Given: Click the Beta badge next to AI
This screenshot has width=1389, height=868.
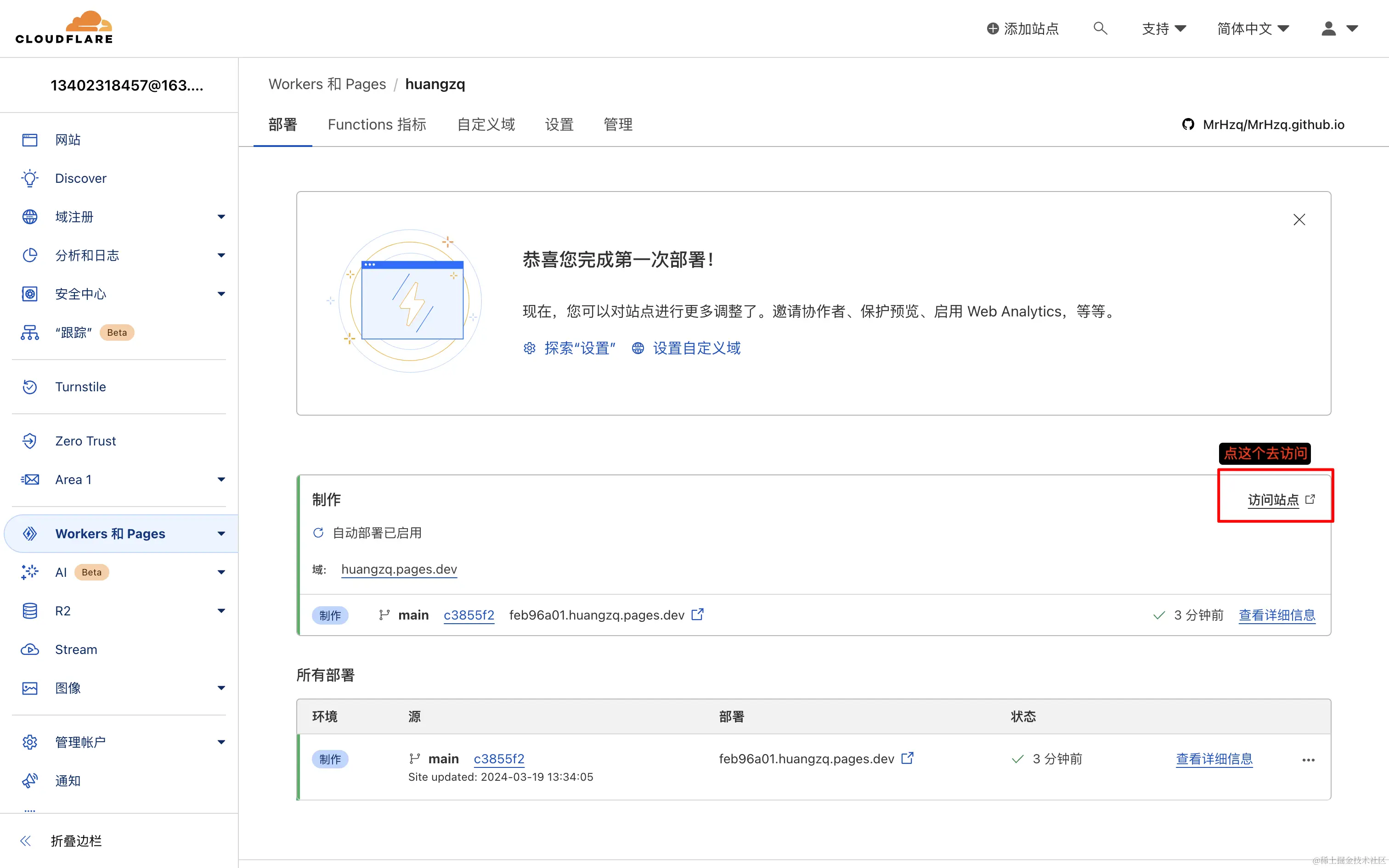Looking at the screenshot, I should click(91, 572).
